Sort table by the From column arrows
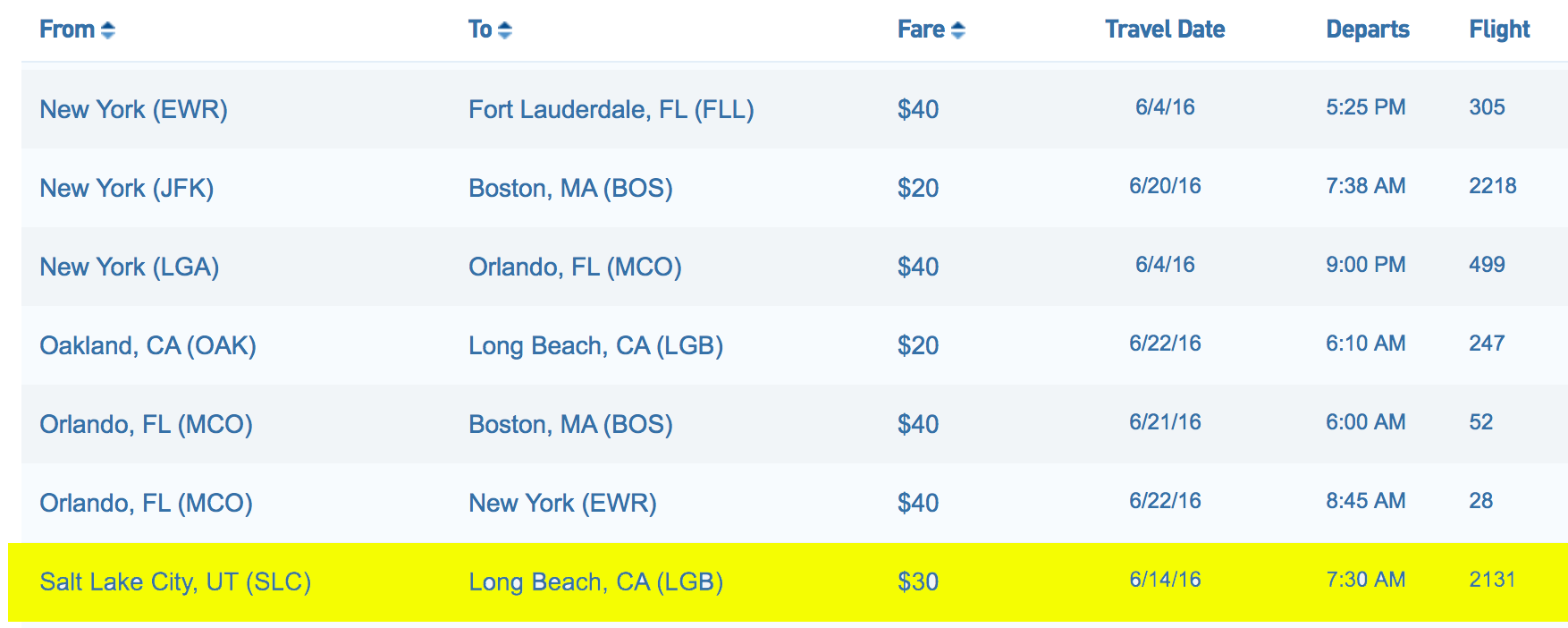 [107, 30]
